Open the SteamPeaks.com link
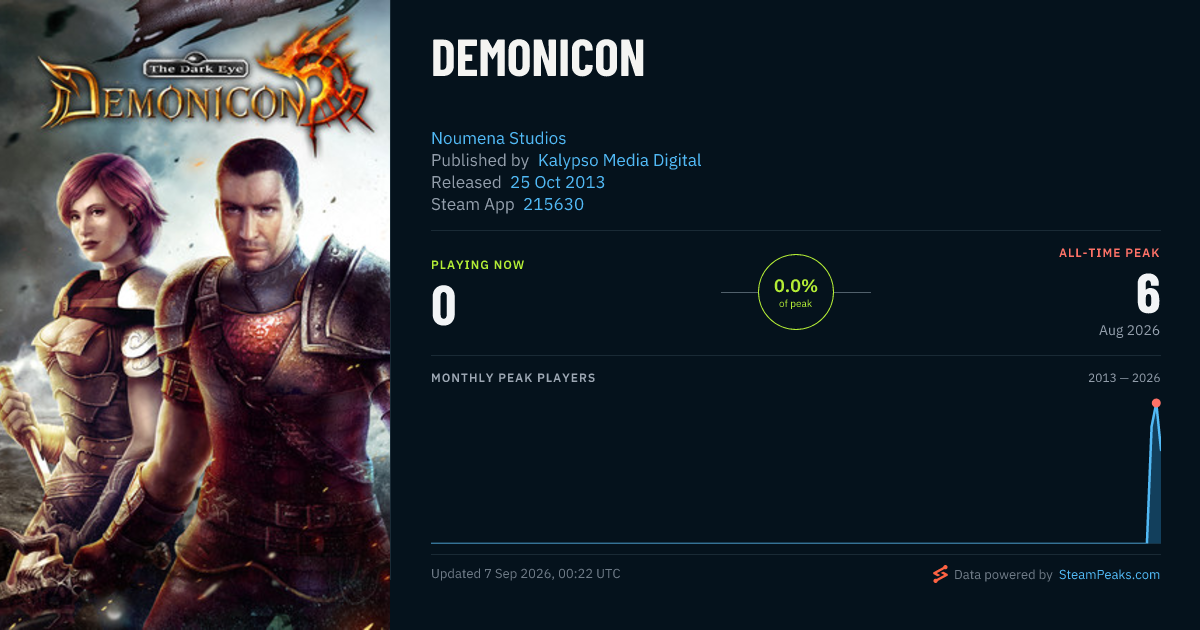 click(x=1109, y=575)
